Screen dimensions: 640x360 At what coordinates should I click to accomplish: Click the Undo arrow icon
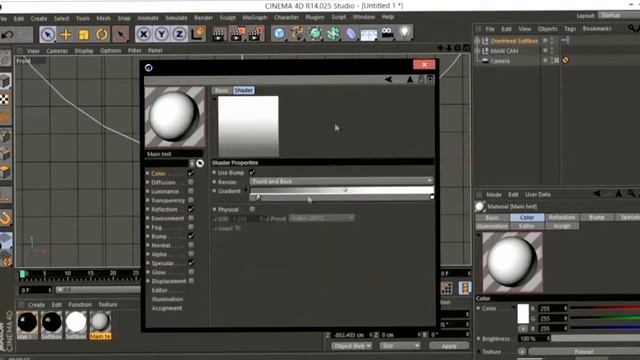tap(7, 35)
